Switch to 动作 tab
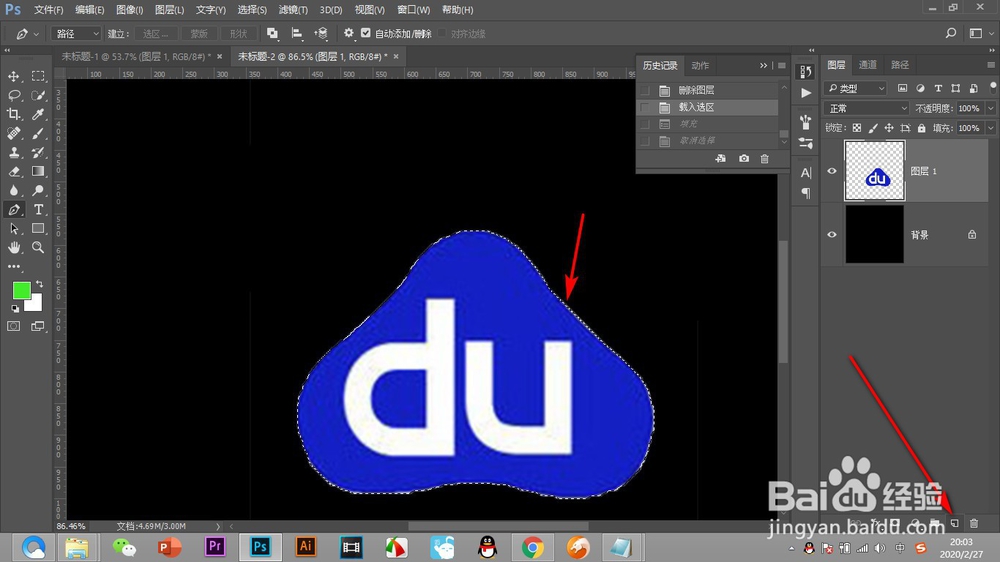This screenshot has height=562, width=1000. click(700, 65)
